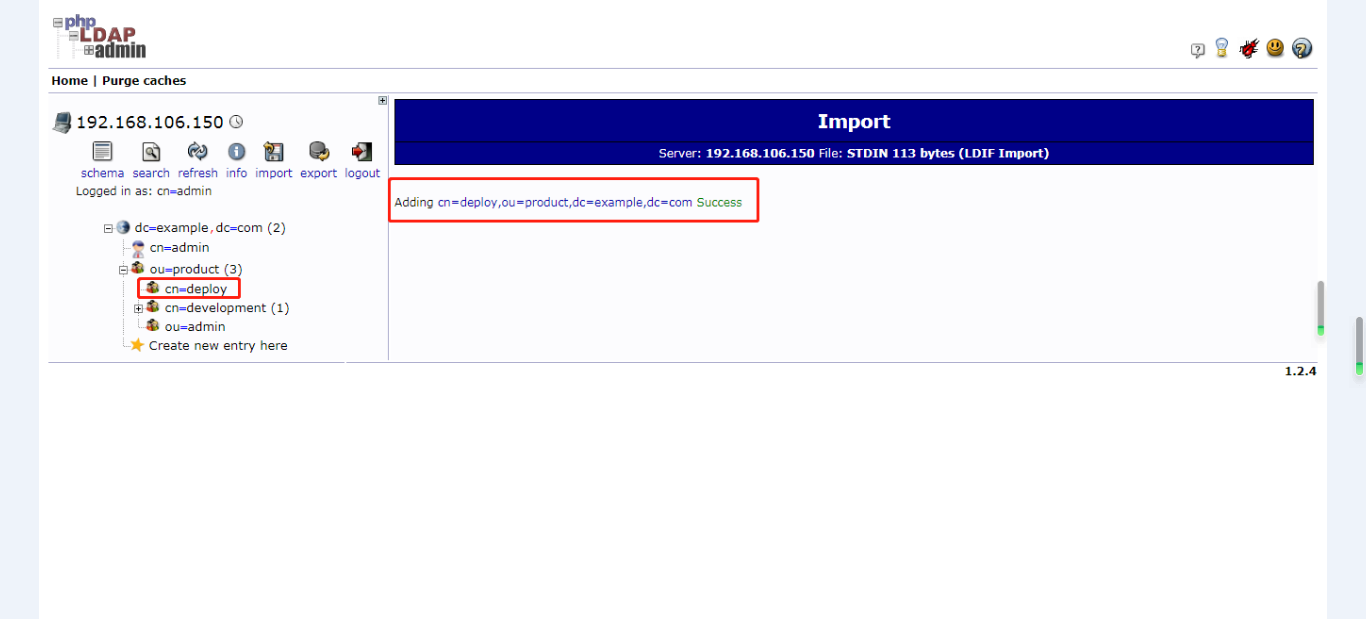Collapse the dc=example,dc=com tree node
This screenshot has width=1366, height=619.
coord(107,227)
